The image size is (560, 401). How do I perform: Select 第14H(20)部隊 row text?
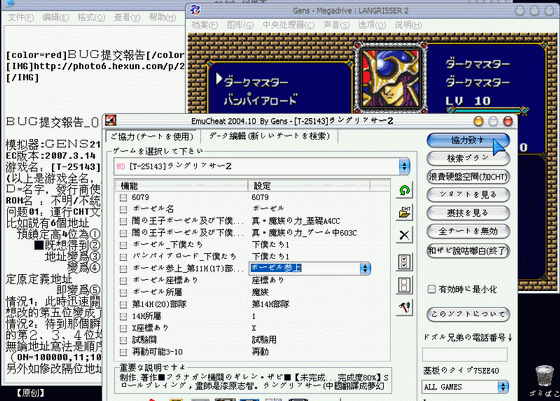(159, 304)
